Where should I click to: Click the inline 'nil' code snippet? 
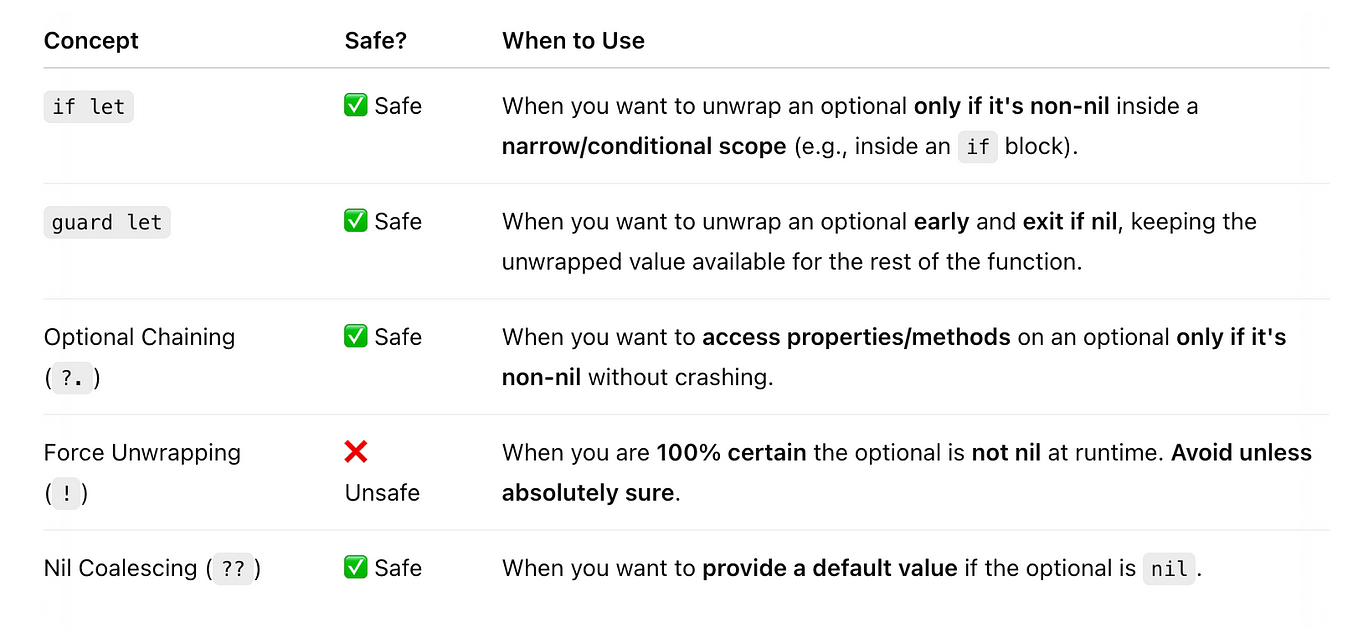coord(1169,569)
